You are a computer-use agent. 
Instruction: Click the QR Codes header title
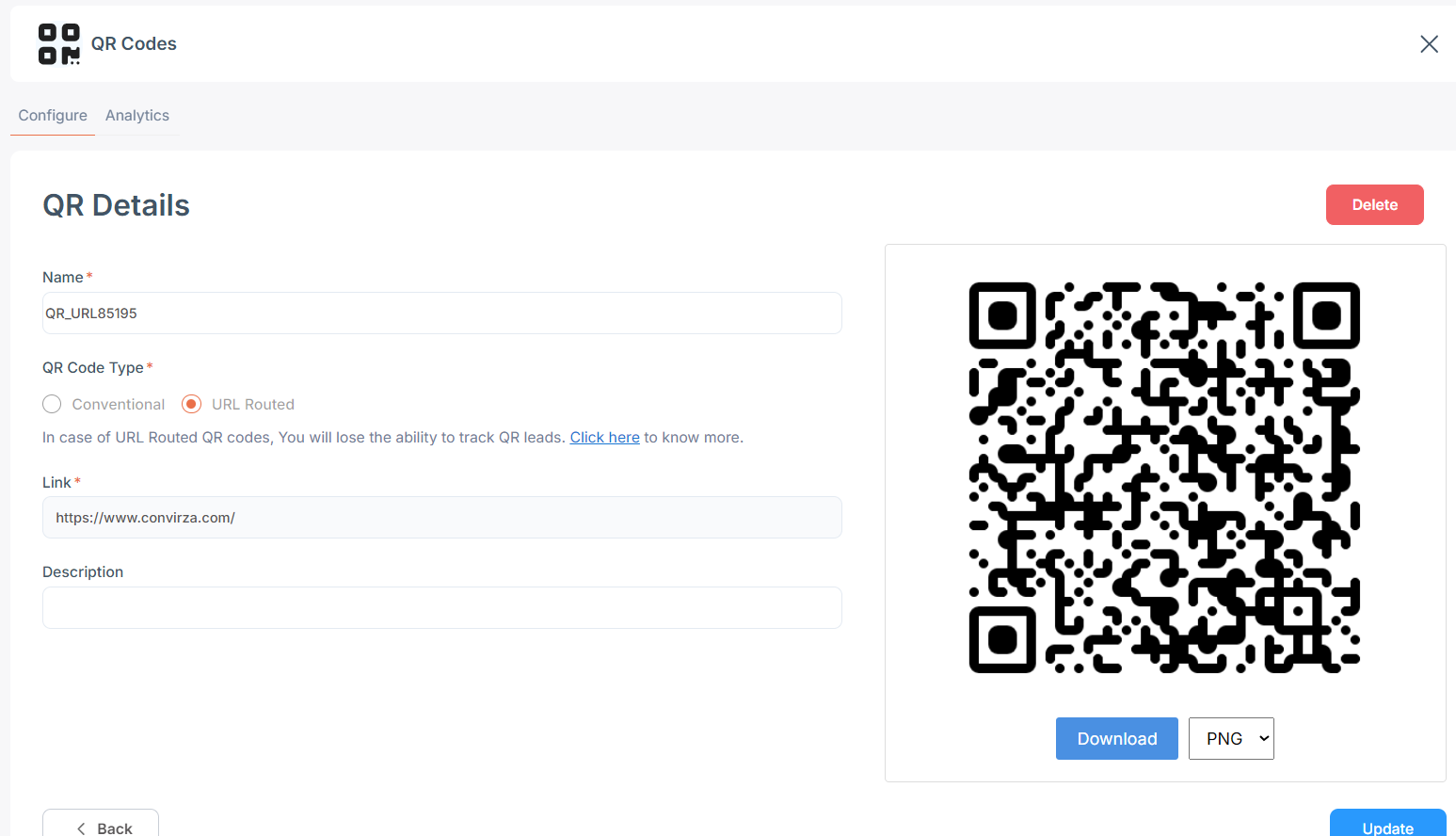pyautogui.click(x=134, y=44)
